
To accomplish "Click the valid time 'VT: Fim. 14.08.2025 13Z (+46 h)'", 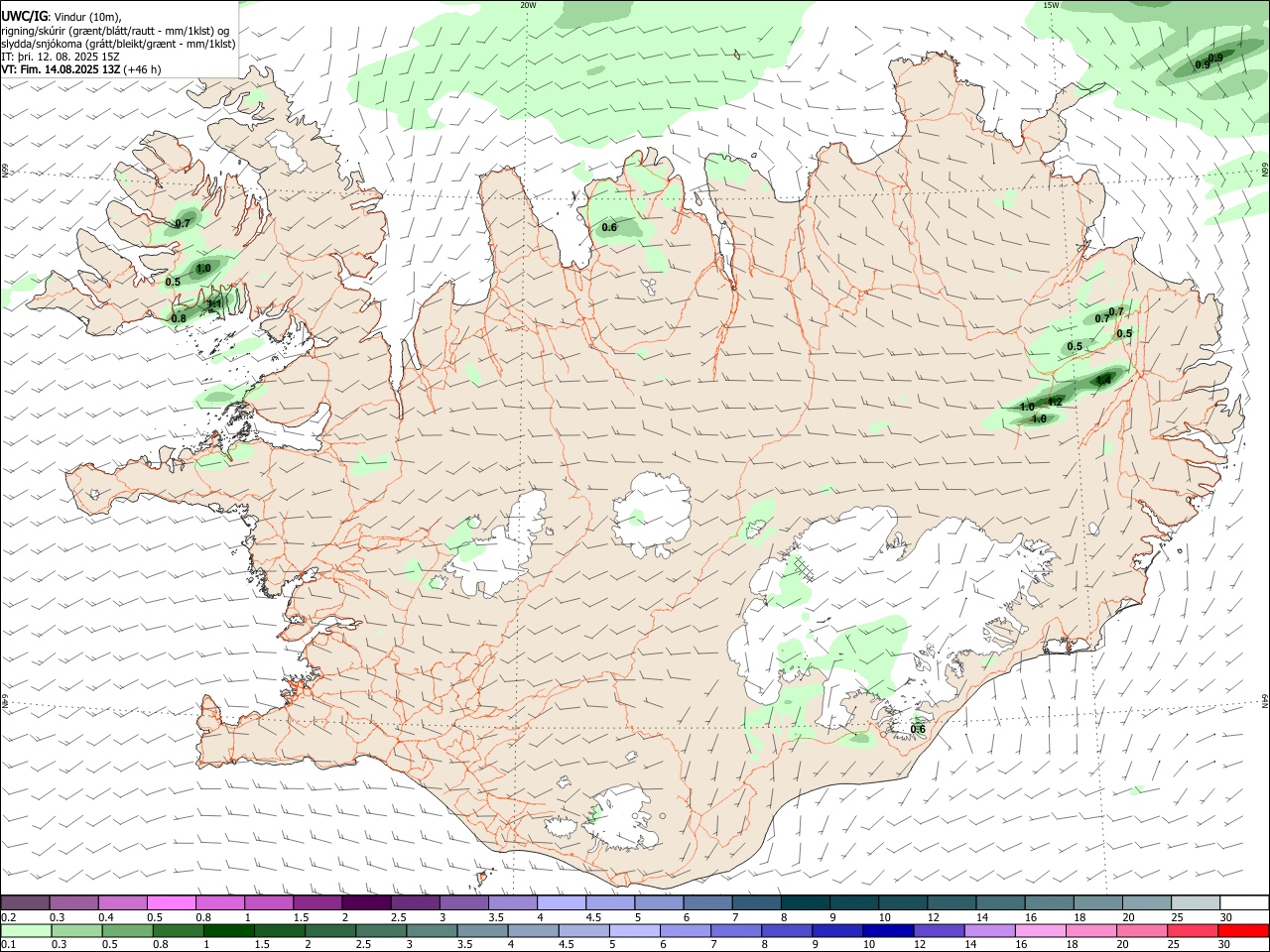I will click(x=80, y=69).
